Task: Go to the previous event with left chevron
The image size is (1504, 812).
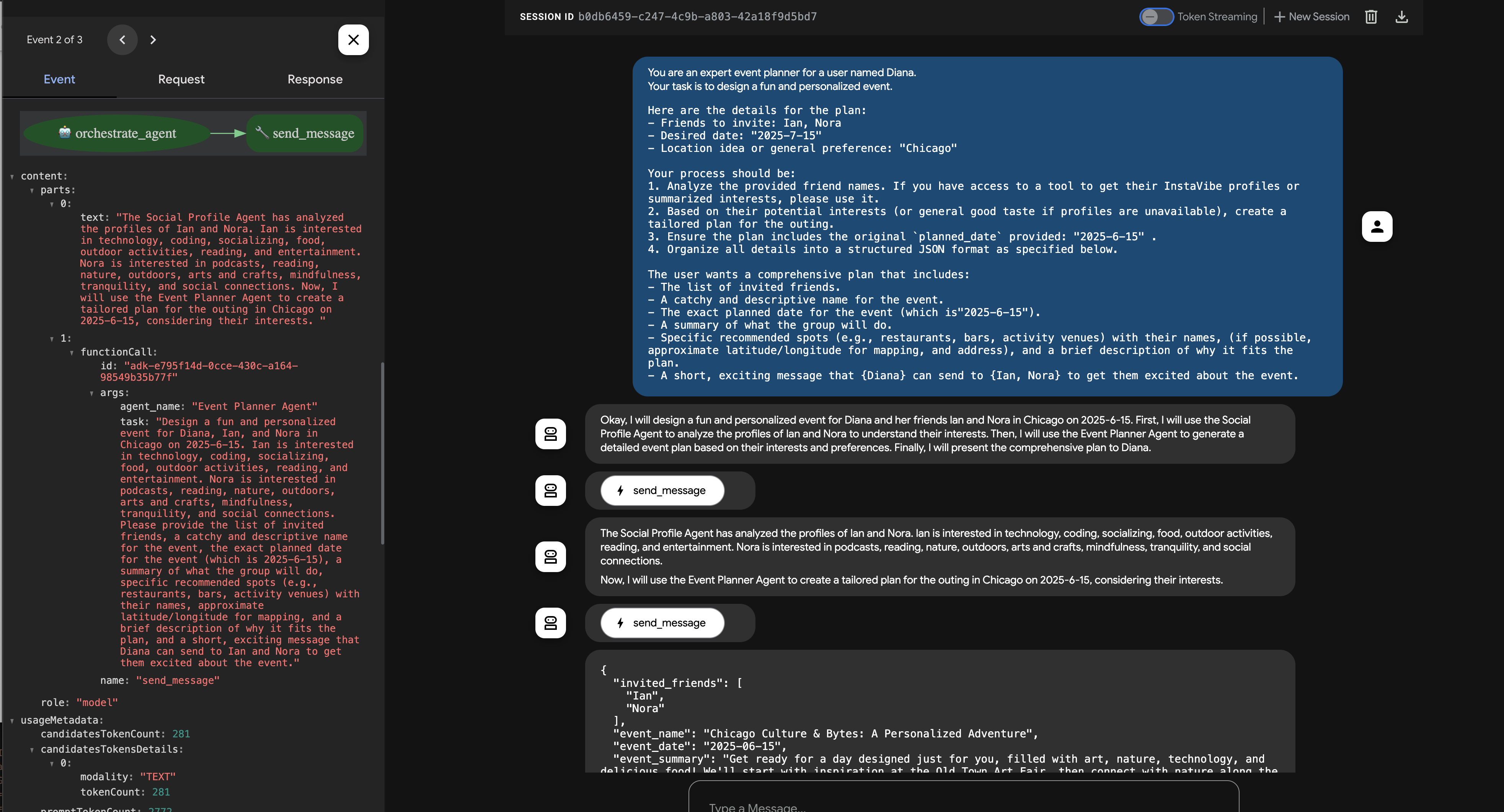Action: tap(122, 40)
